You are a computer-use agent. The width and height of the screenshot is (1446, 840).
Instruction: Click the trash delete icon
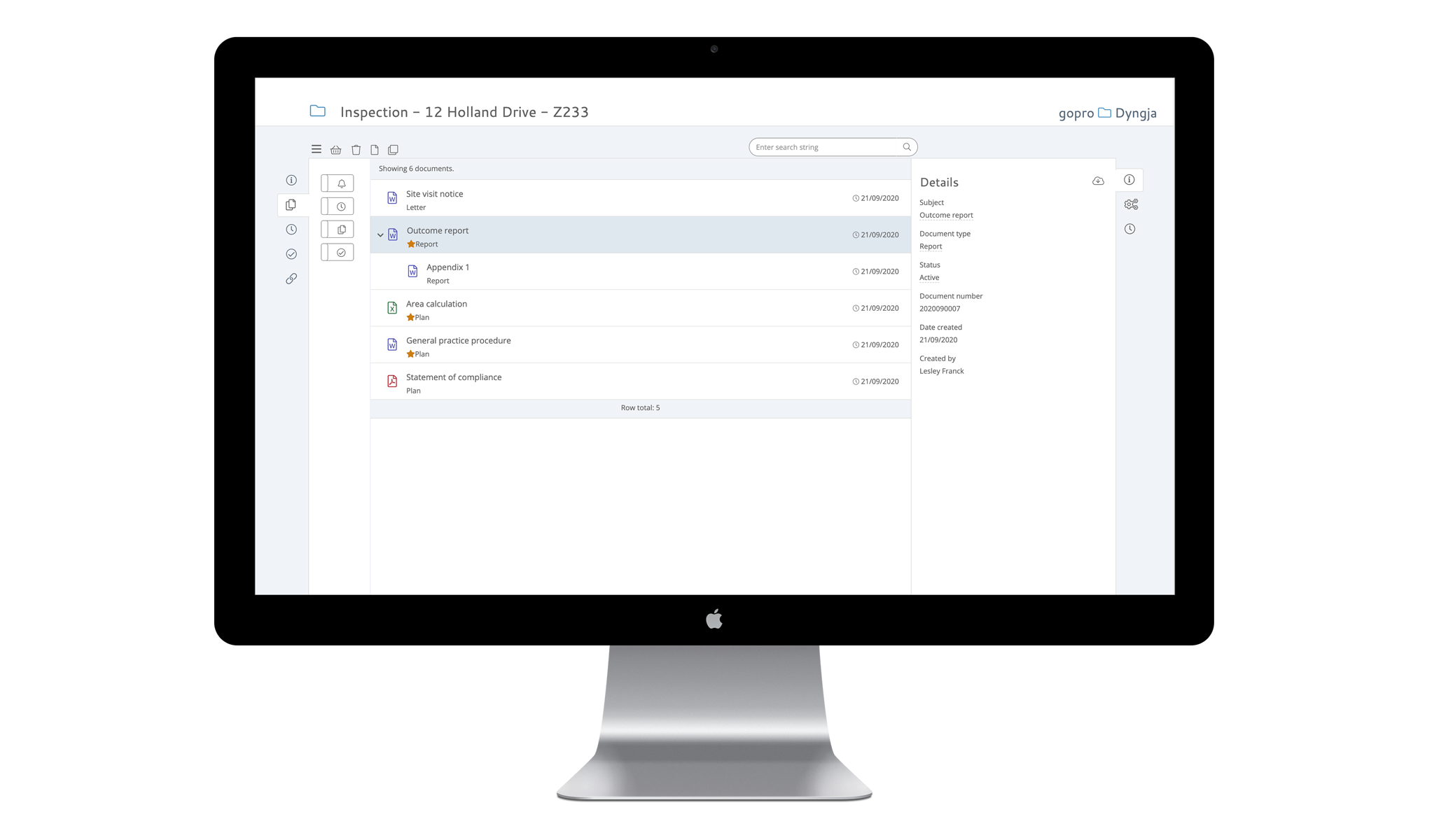(356, 150)
